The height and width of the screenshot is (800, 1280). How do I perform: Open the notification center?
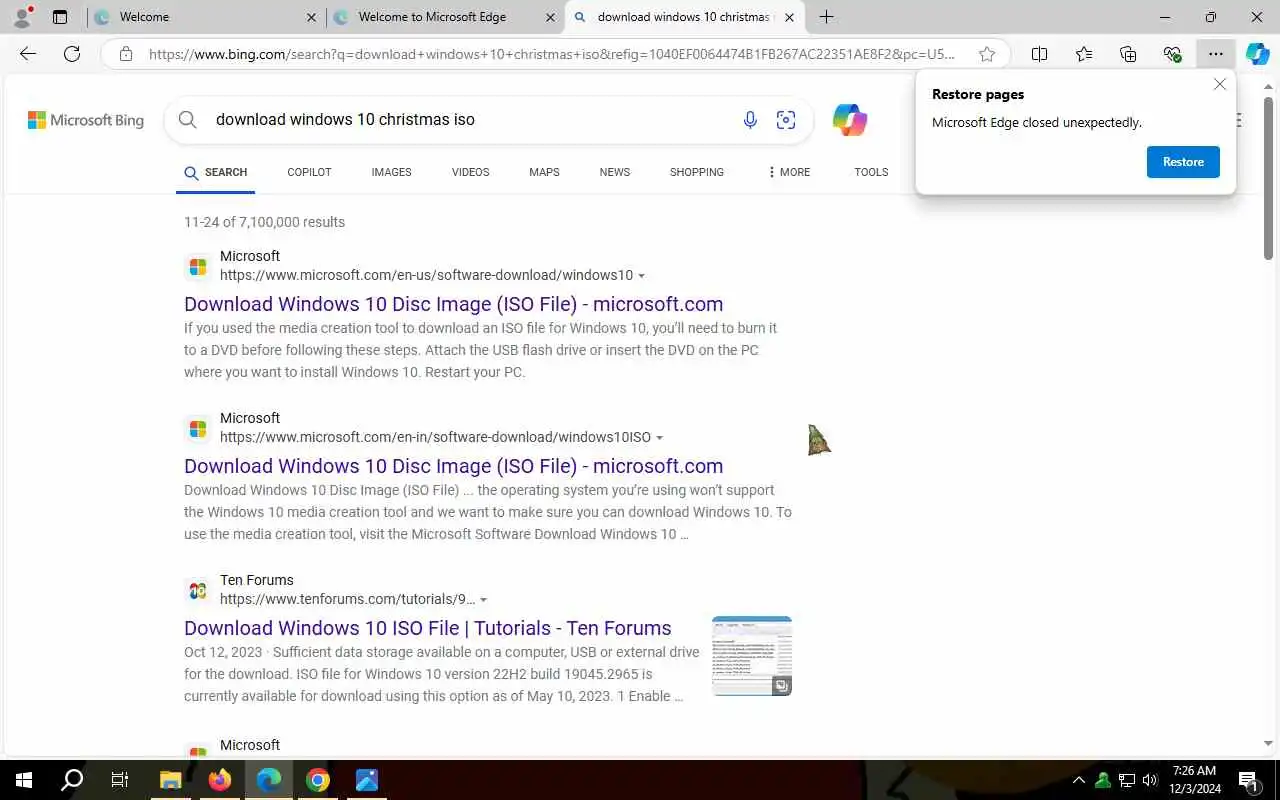click(1248, 780)
